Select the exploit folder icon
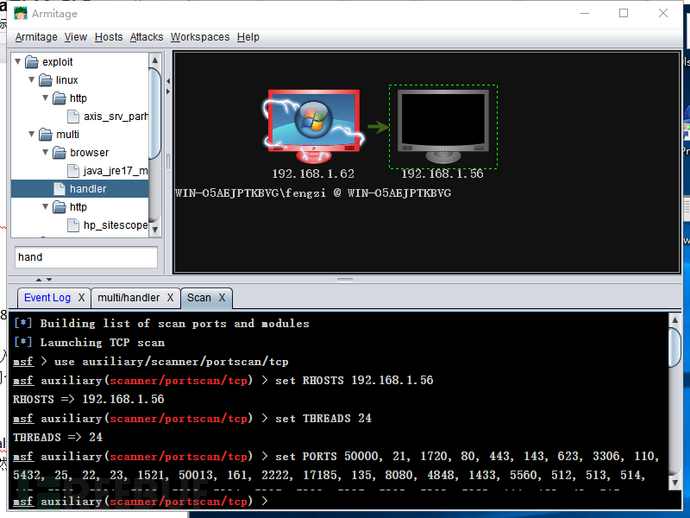Screen dimensions: 690x518 32,62
